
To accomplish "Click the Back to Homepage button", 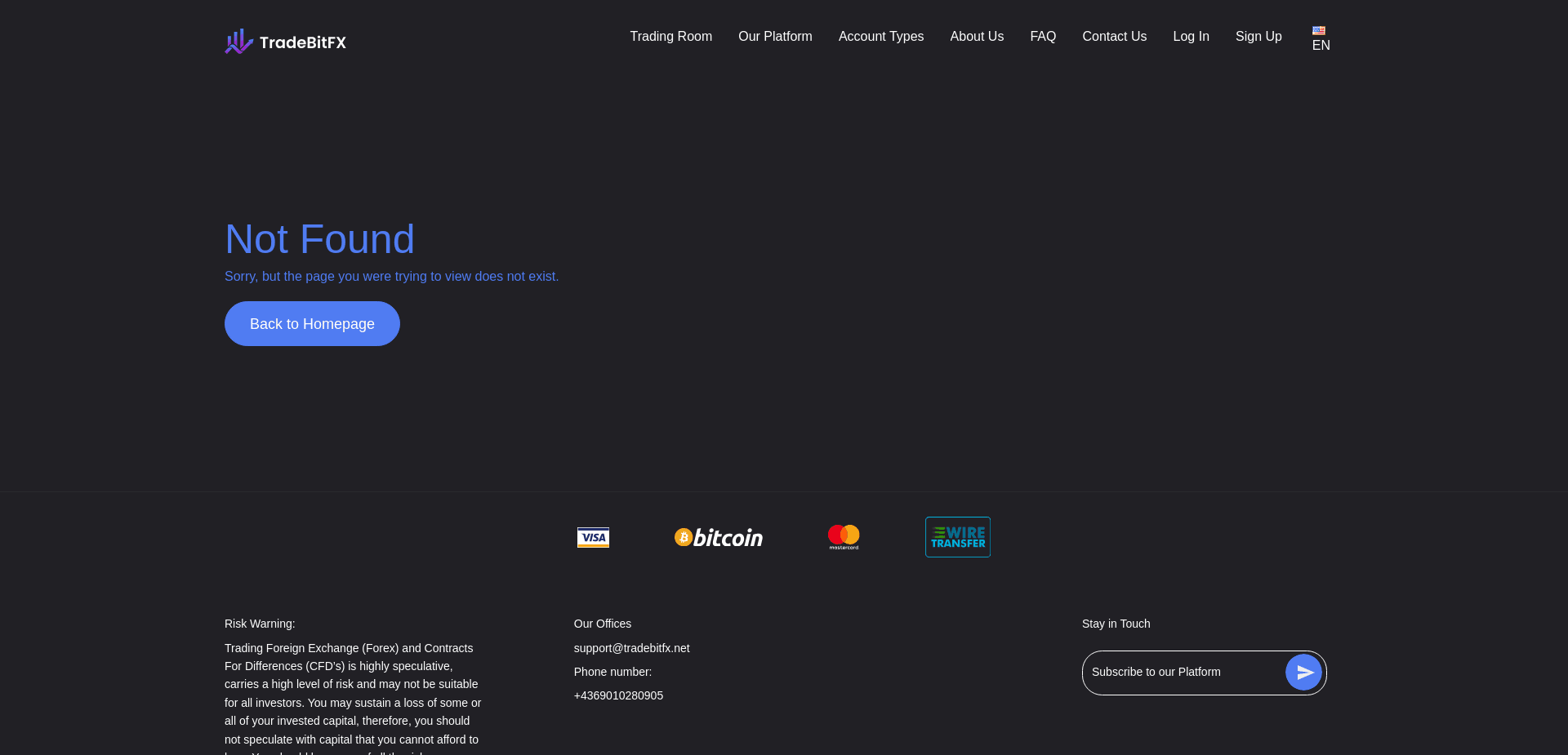I will (311, 323).
